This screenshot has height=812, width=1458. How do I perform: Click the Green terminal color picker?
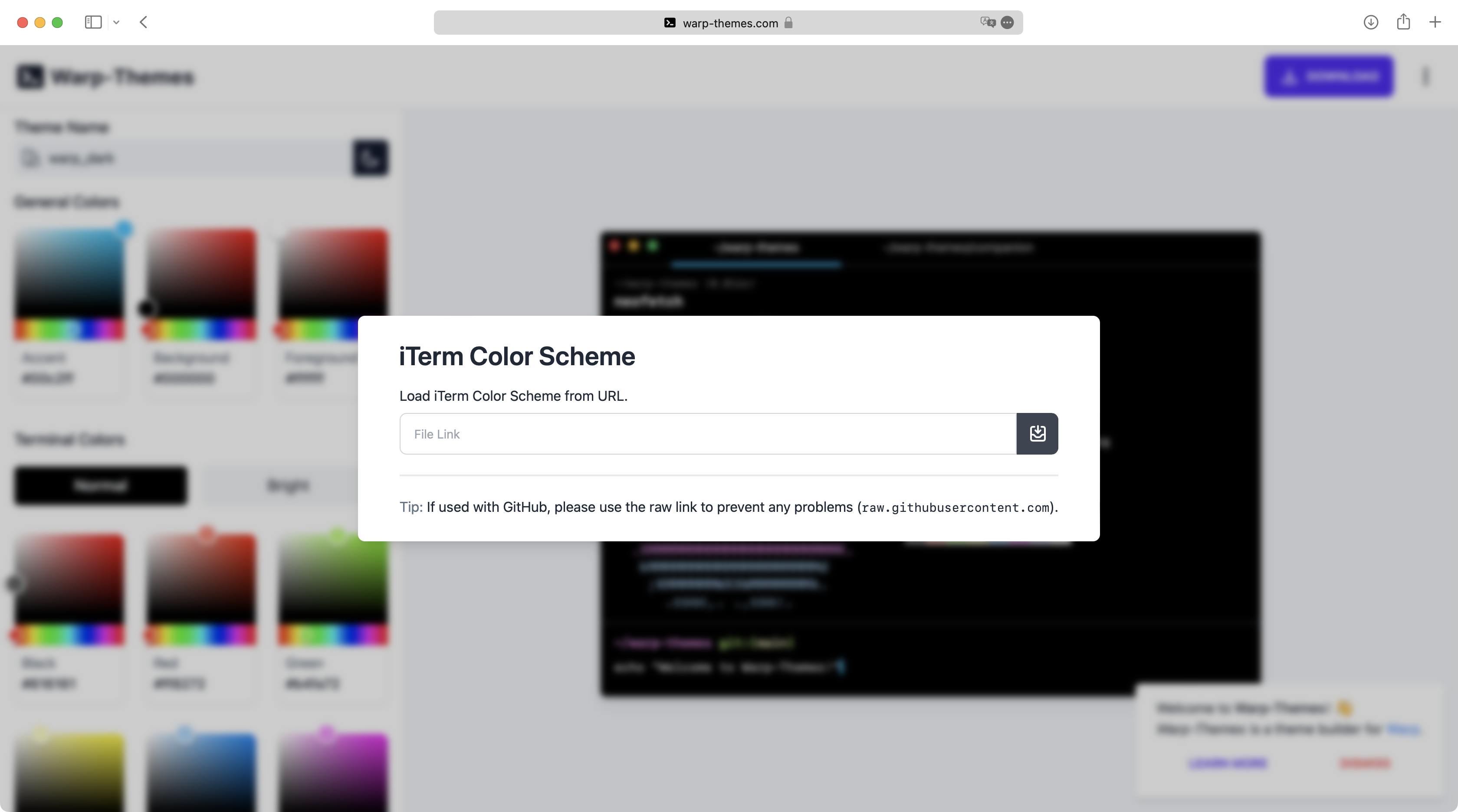click(333, 578)
